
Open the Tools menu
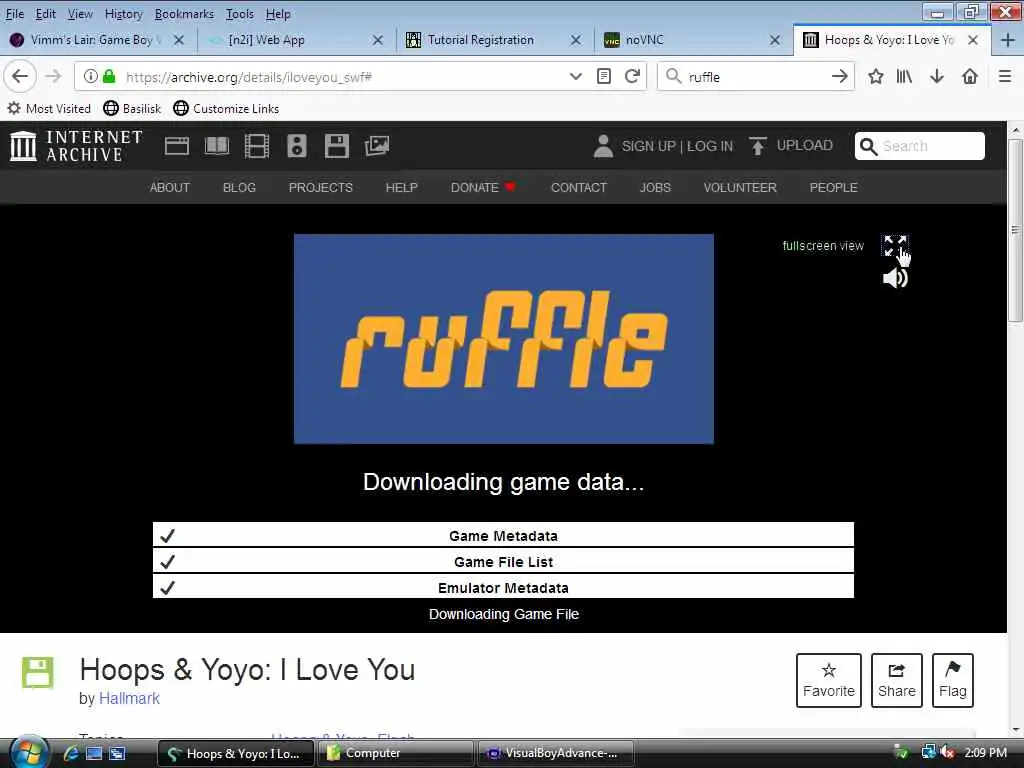(240, 14)
